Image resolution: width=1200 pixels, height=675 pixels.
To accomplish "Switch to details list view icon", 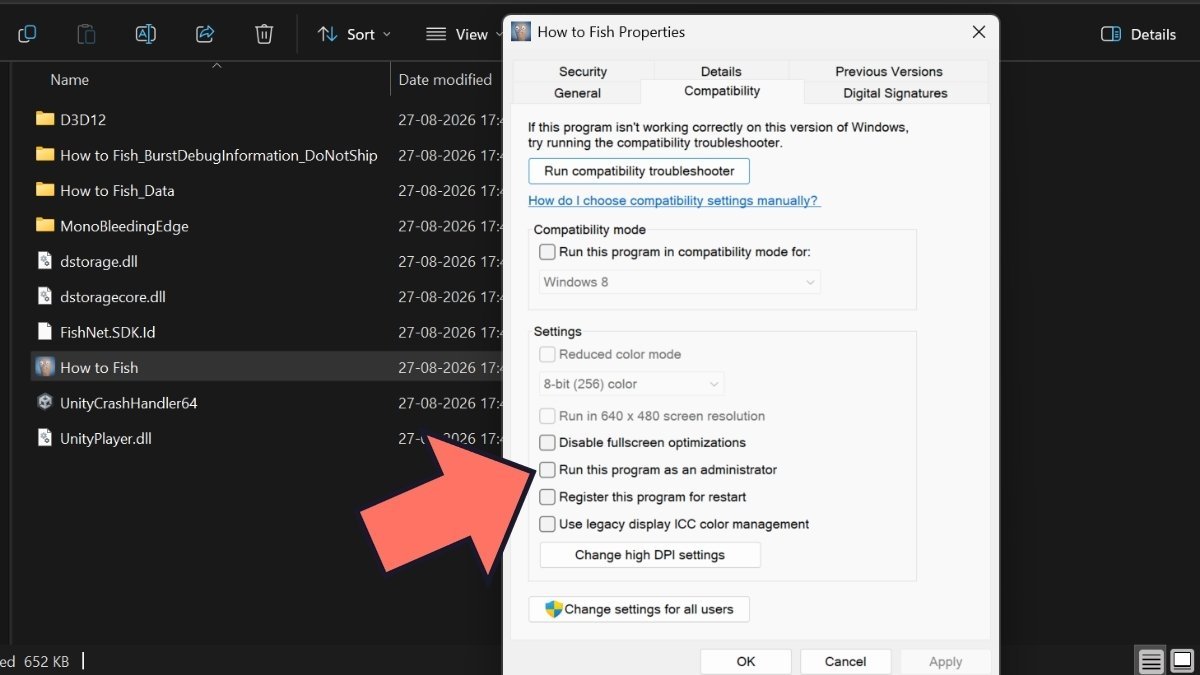I will 1151,661.
